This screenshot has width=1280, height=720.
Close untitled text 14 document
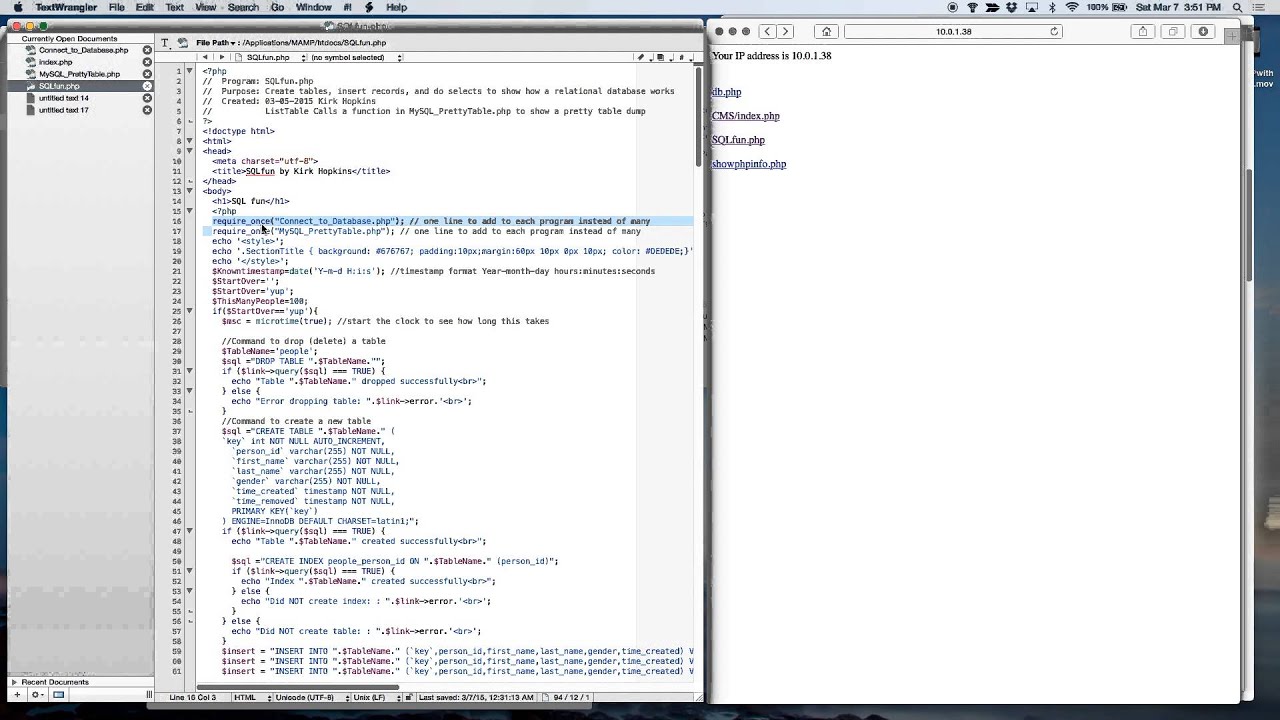(147, 98)
